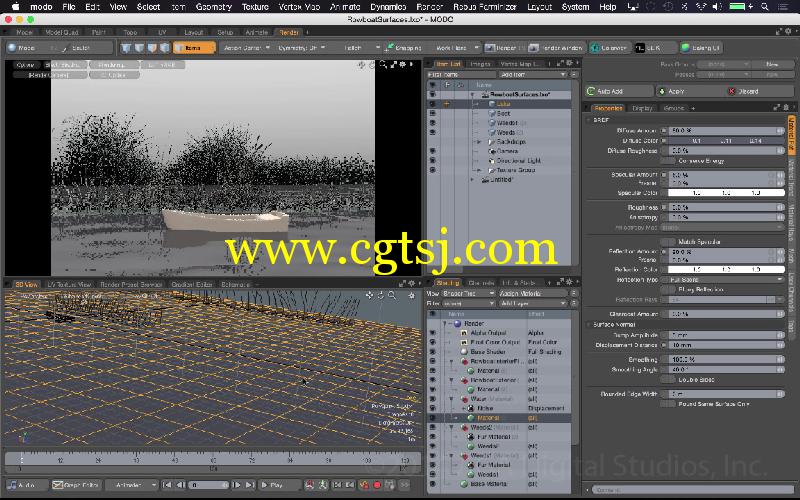The height and width of the screenshot is (500, 800).
Task: Click the Auto Add button
Action: coord(620,91)
